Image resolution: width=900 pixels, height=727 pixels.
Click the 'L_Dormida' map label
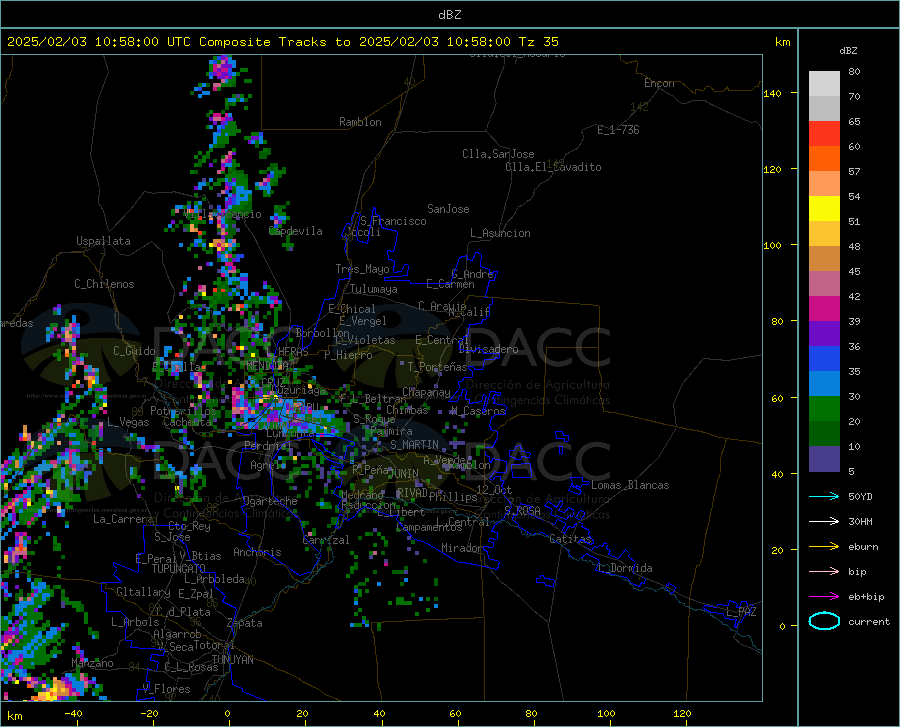[x=624, y=568]
